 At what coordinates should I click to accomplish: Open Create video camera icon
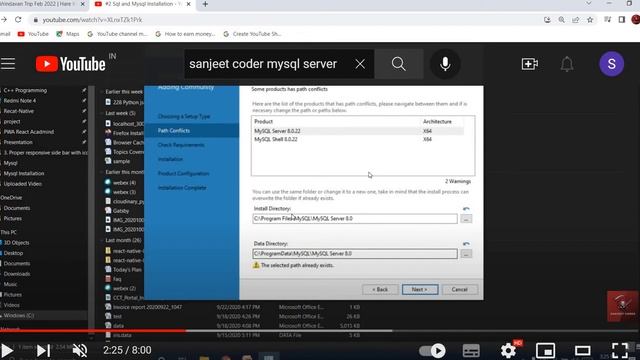tap(529, 64)
